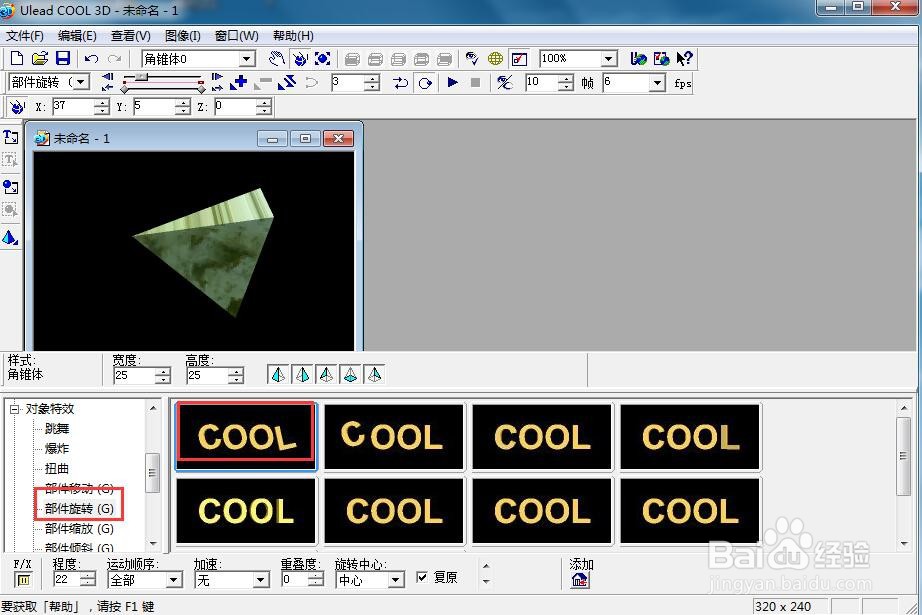Screen dimensions: 922x615
Task: Click the key frame diamond at the left end of the timeline
Action: pos(125,88)
